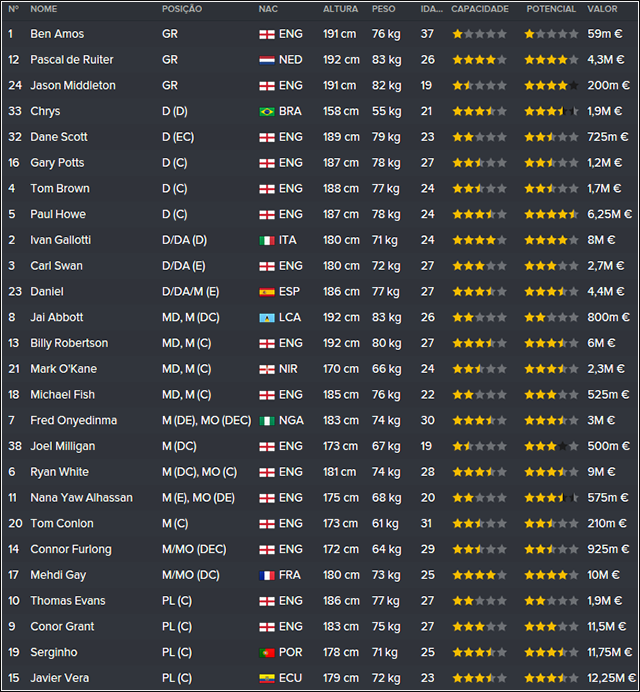The height and width of the screenshot is (692, 640).
Task: Sort players by the NOME column header
Action: point(43,9)
